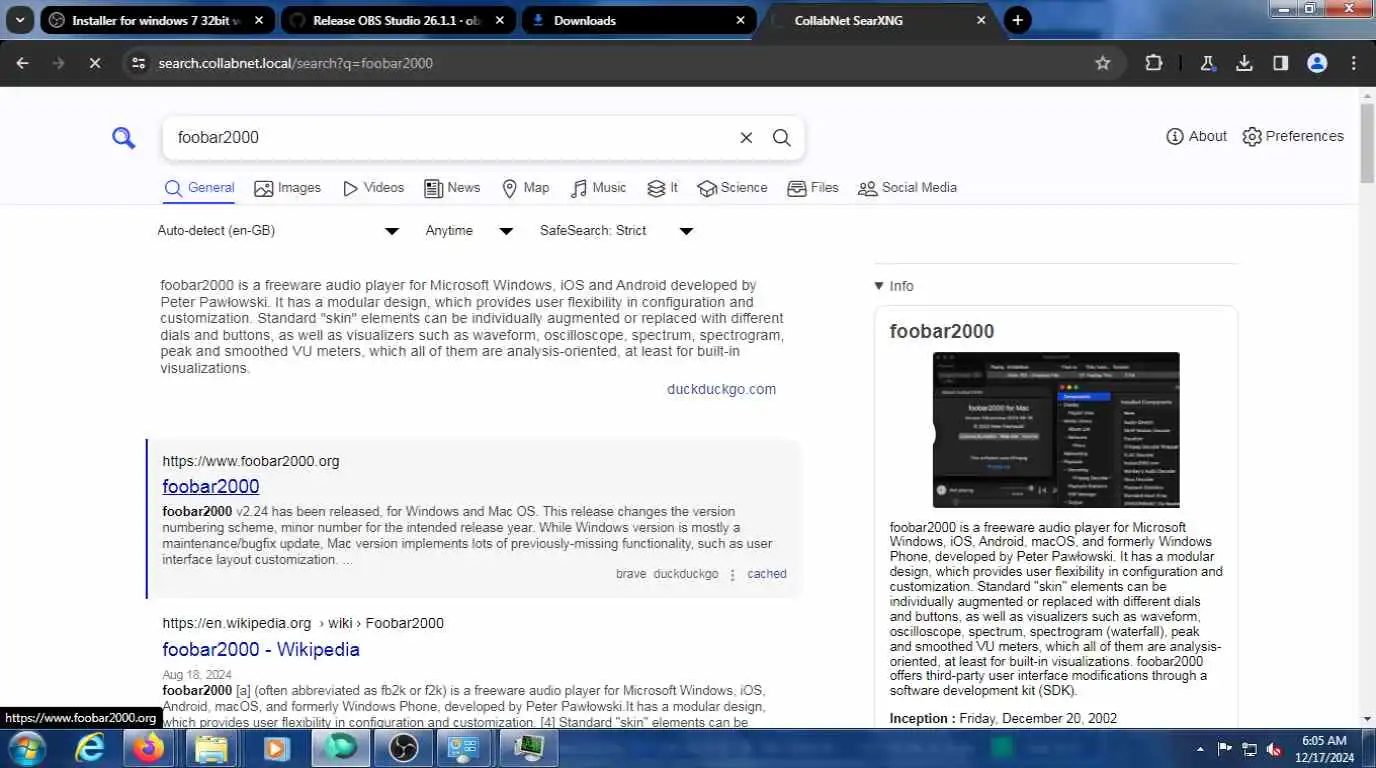
Task: Open the Anytime time range dropdown
Action: click(469, 231)
